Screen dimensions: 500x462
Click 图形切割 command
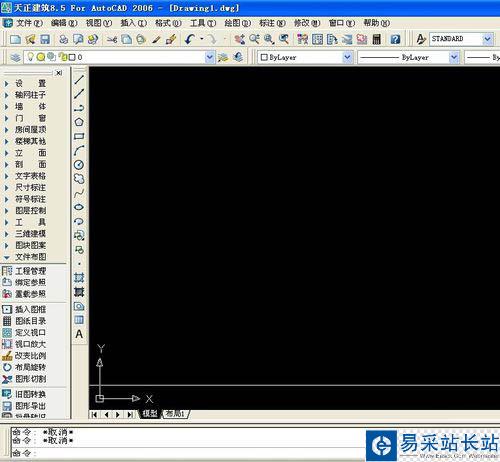24,379
